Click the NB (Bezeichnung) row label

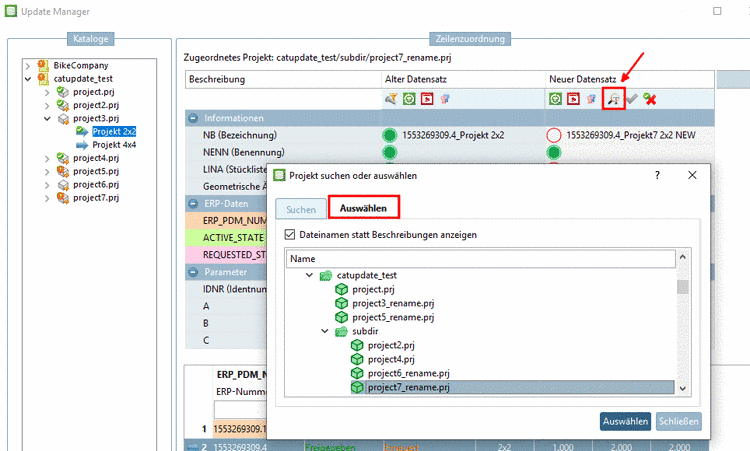(x=240, y=135)
